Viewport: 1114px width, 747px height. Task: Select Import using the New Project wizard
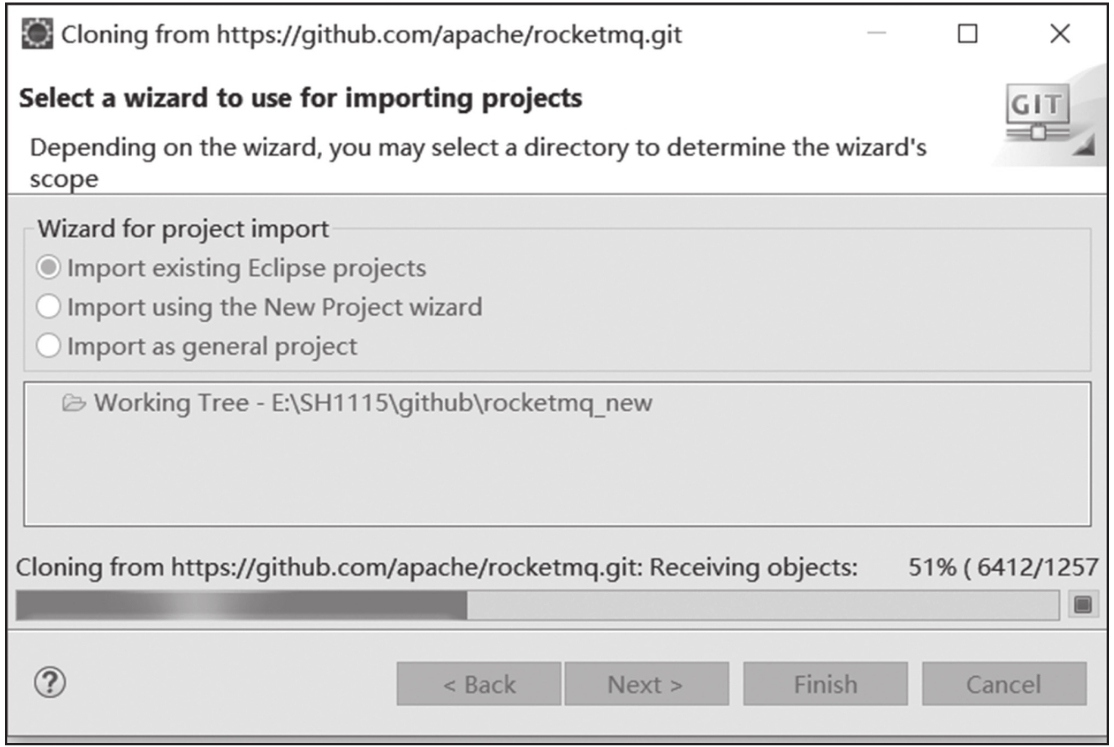tap(259, 307)
